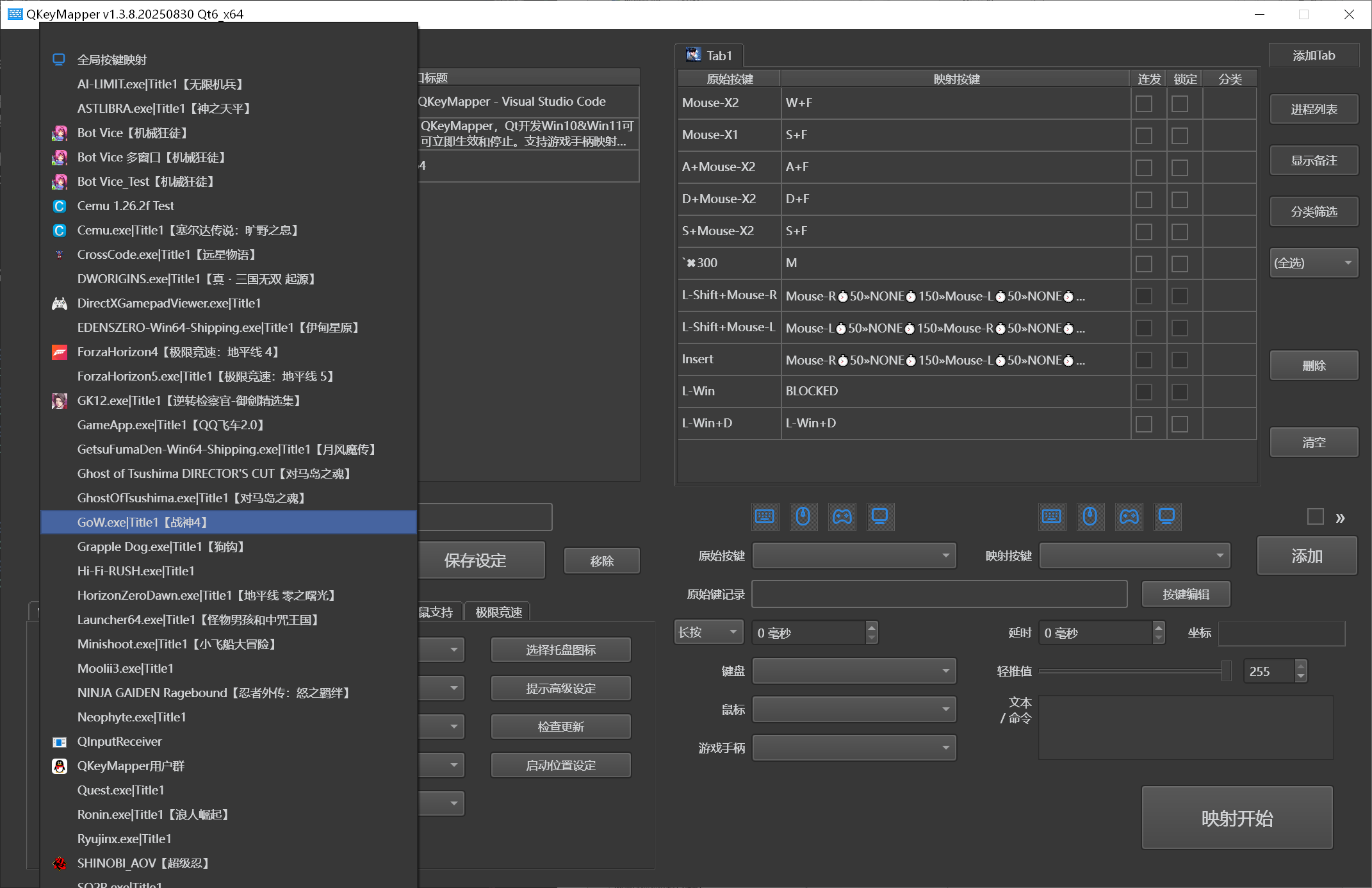Click mouse icon above 原始按键 dropdown

pos(803,516)
